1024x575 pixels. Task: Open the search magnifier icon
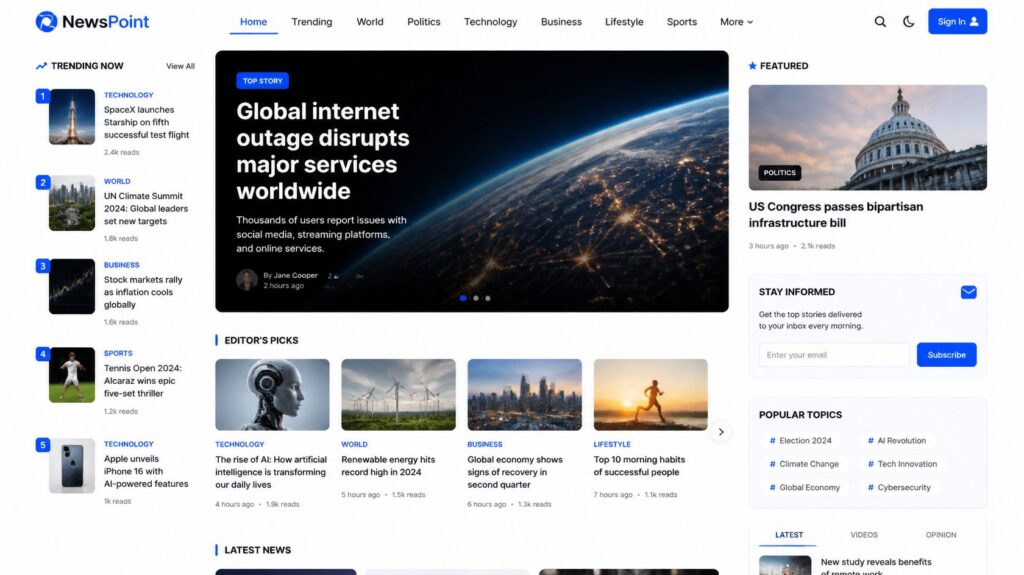coord(880,22)
